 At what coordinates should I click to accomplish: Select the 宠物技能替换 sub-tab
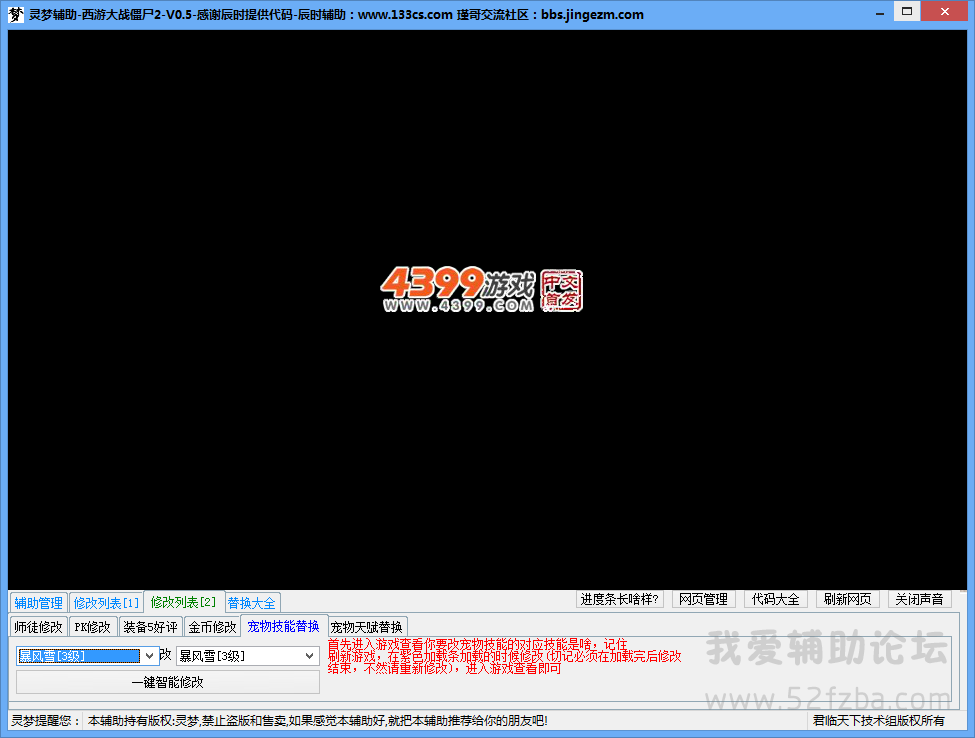click(284, 626)
